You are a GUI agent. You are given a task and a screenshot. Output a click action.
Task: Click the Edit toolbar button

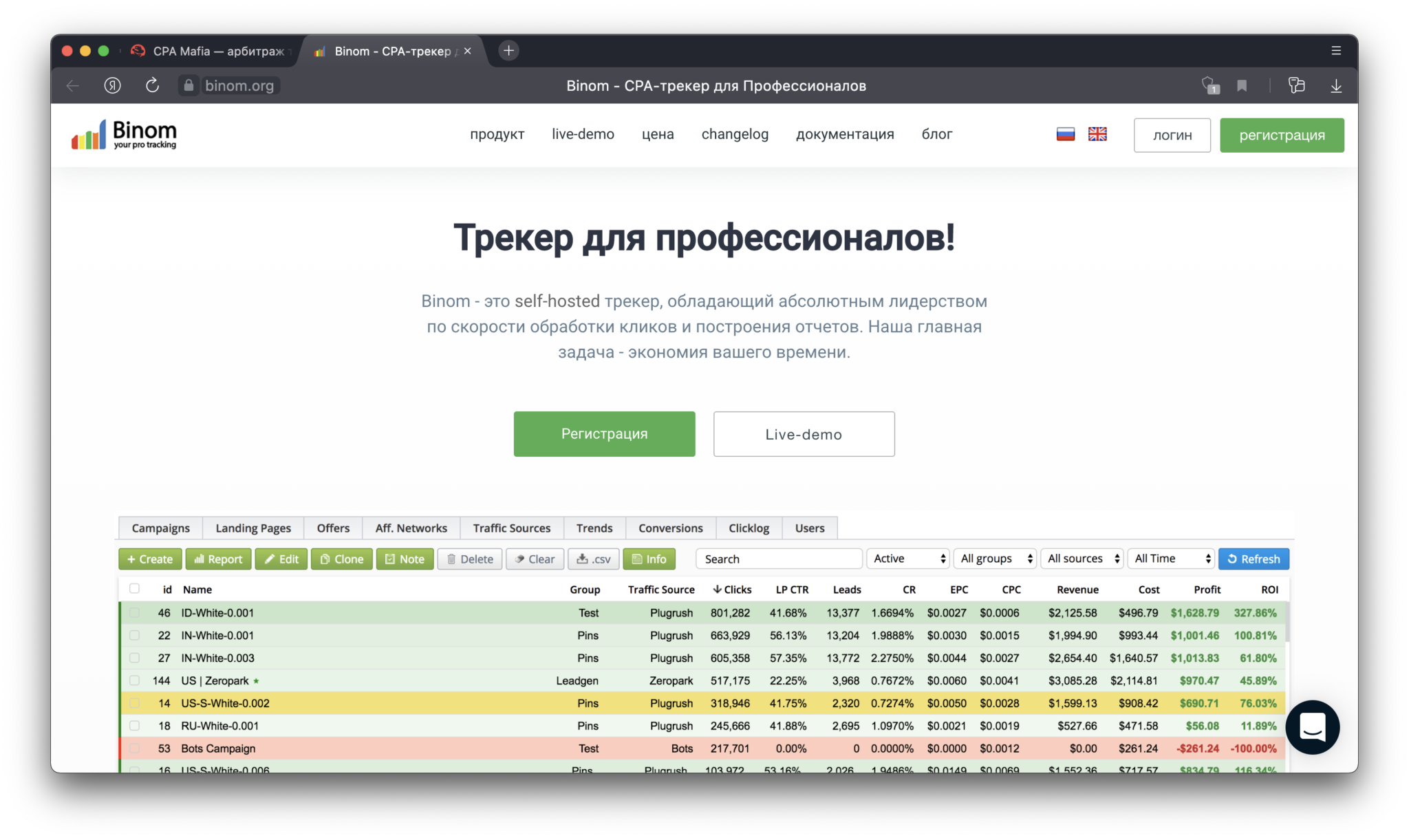(x=281, y=559)
